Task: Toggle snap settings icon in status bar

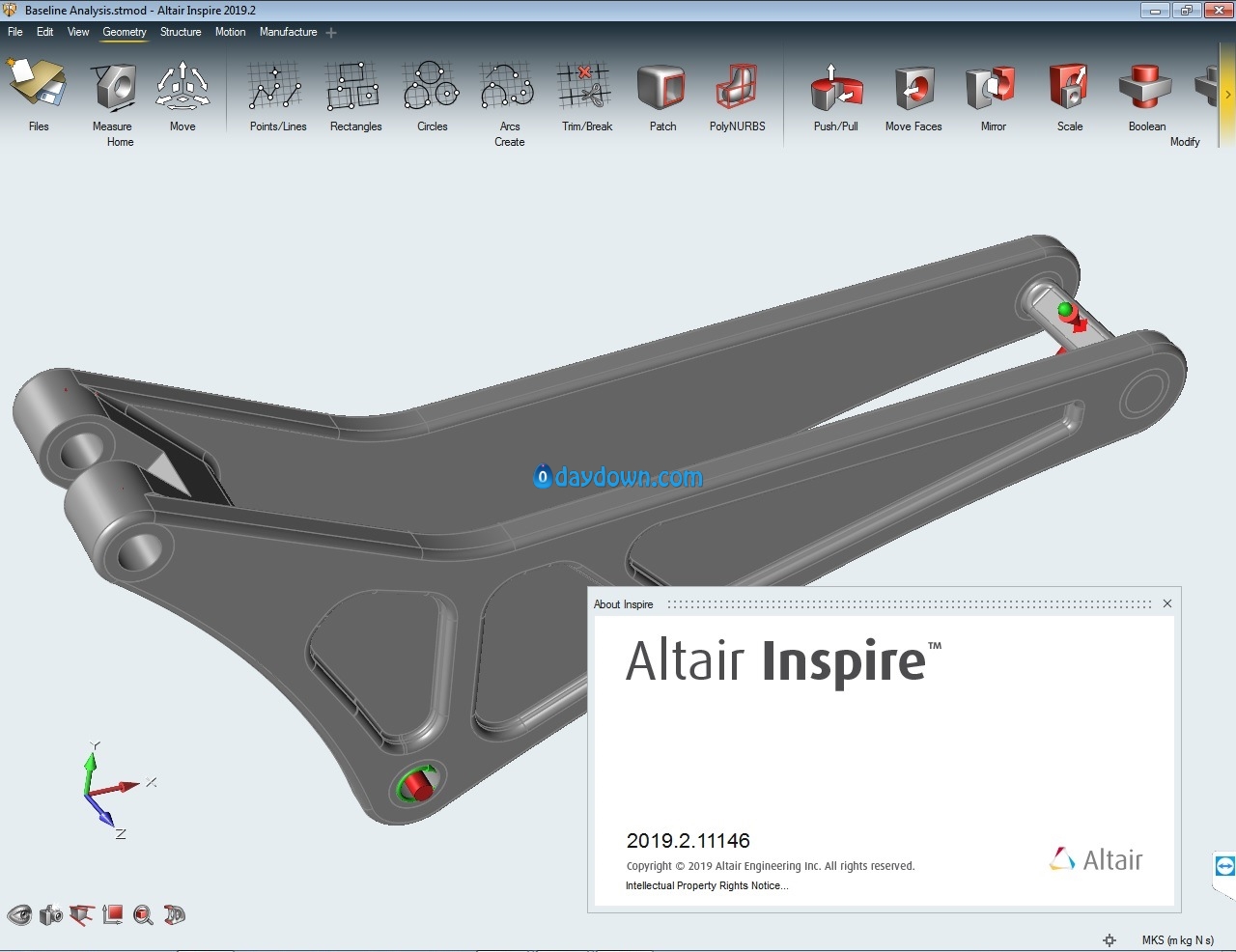Action: click(1110, 940)
